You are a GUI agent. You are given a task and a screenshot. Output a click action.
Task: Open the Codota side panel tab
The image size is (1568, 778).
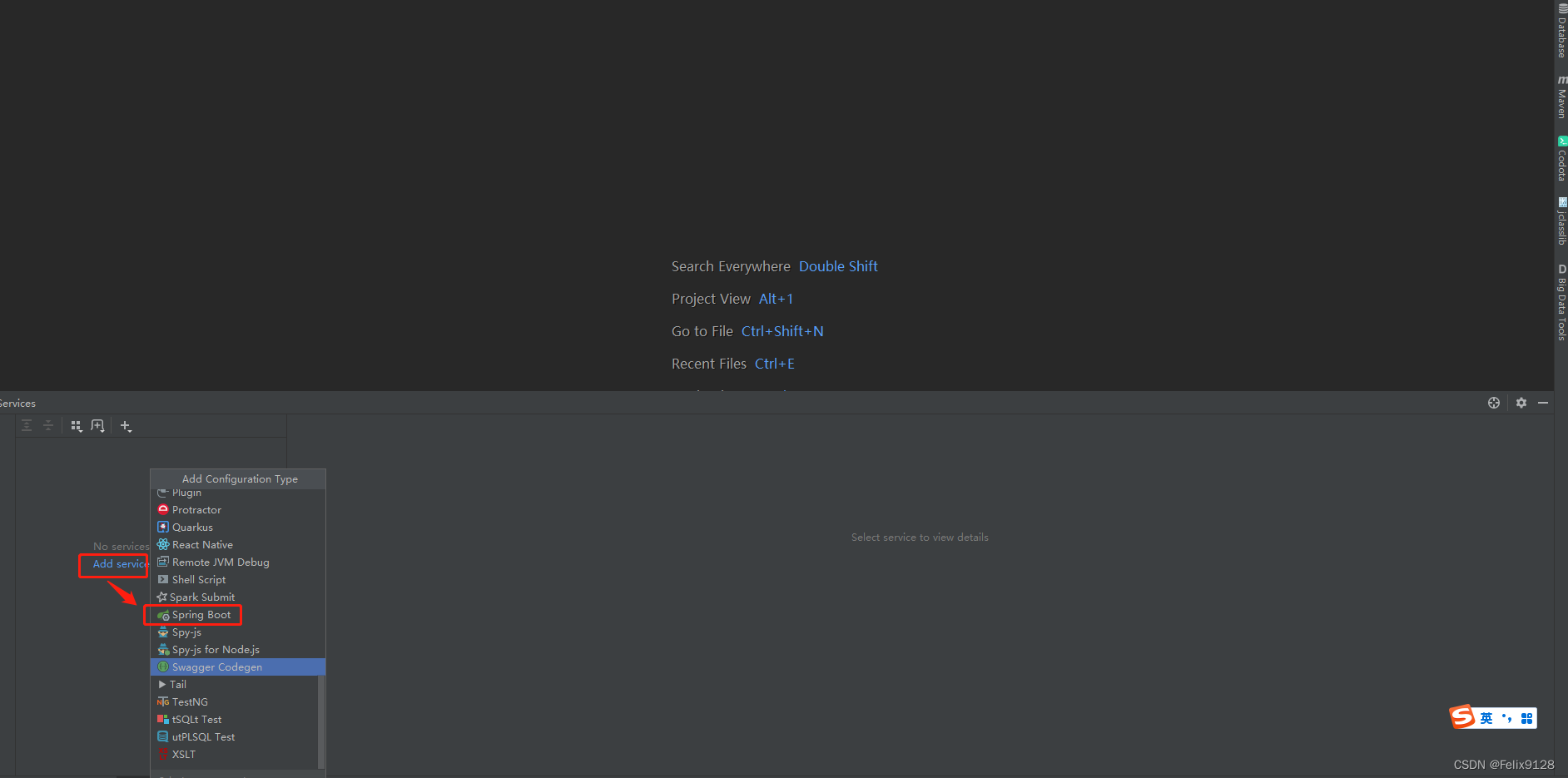[1561, 159]
